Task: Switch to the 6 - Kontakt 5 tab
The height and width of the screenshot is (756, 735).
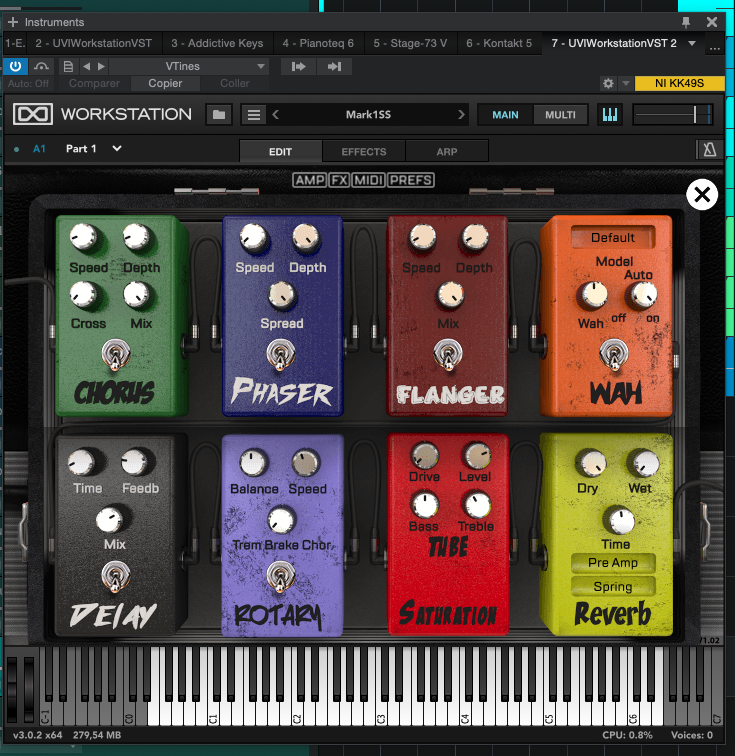Action: tap(499, 43)
